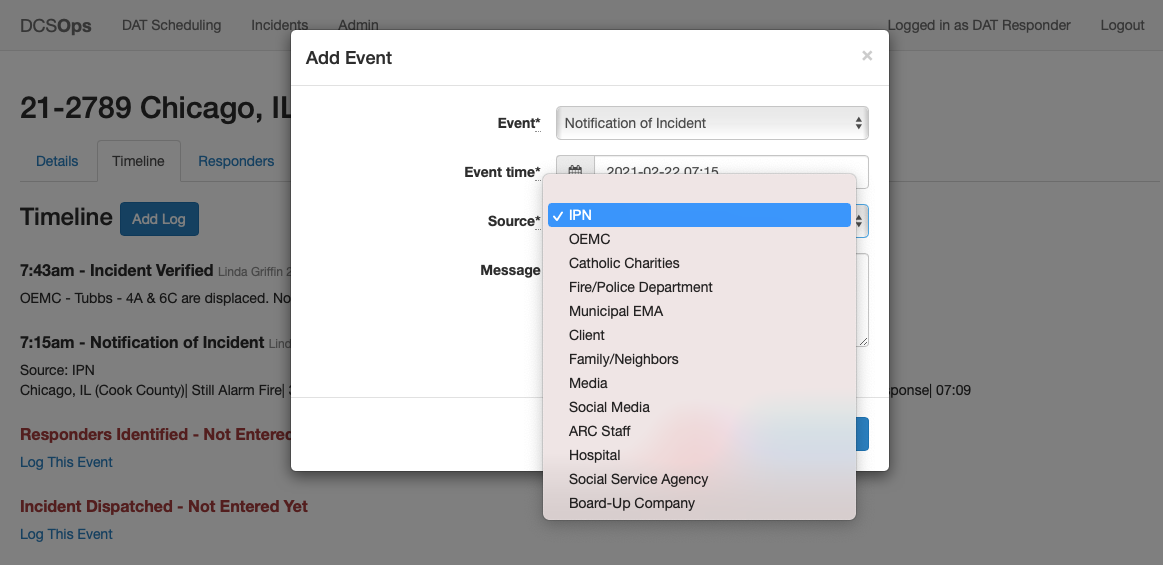
Task: Select Hospital from the dropdown list
Action: coord(699,455)
